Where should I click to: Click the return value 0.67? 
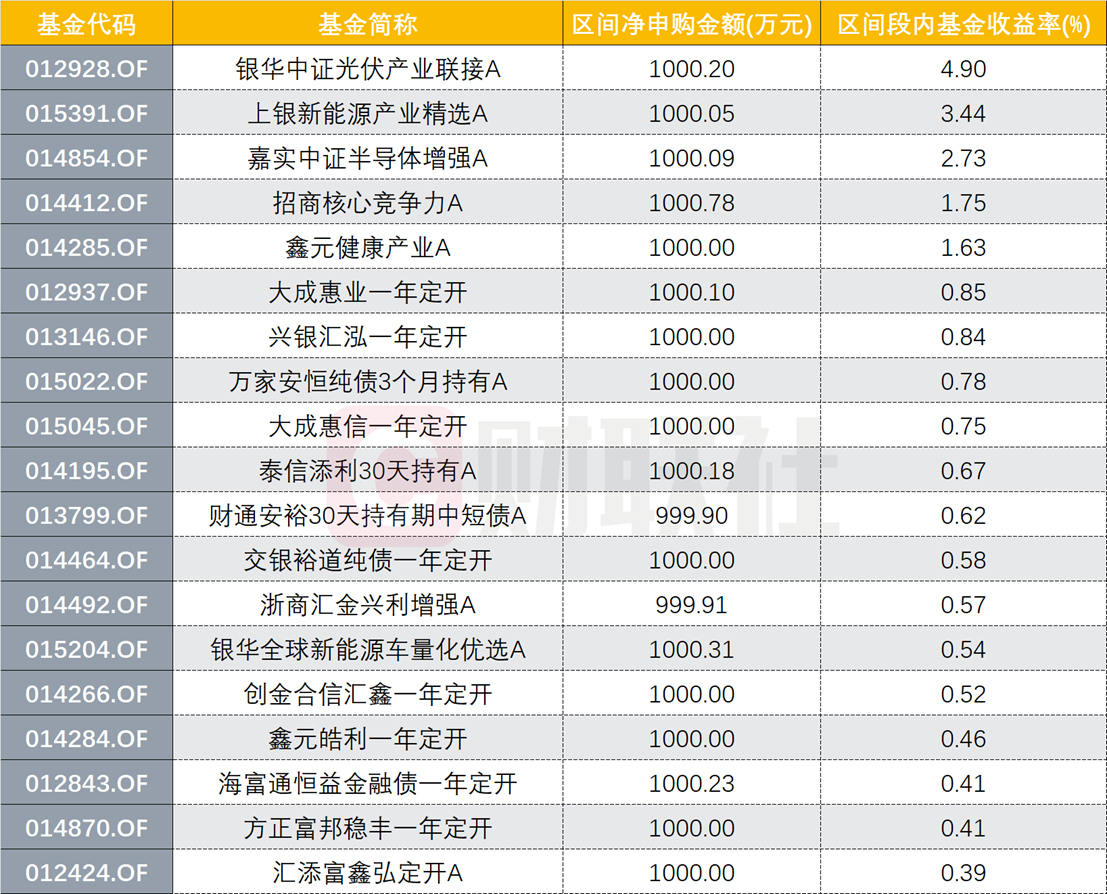pyautogui.click(x=964, y=471)
